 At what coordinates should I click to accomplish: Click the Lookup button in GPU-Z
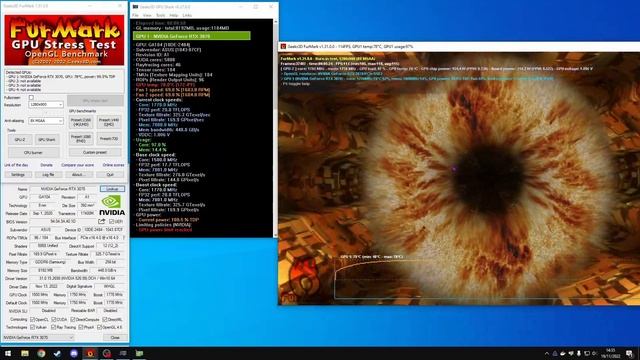[112, 189]
